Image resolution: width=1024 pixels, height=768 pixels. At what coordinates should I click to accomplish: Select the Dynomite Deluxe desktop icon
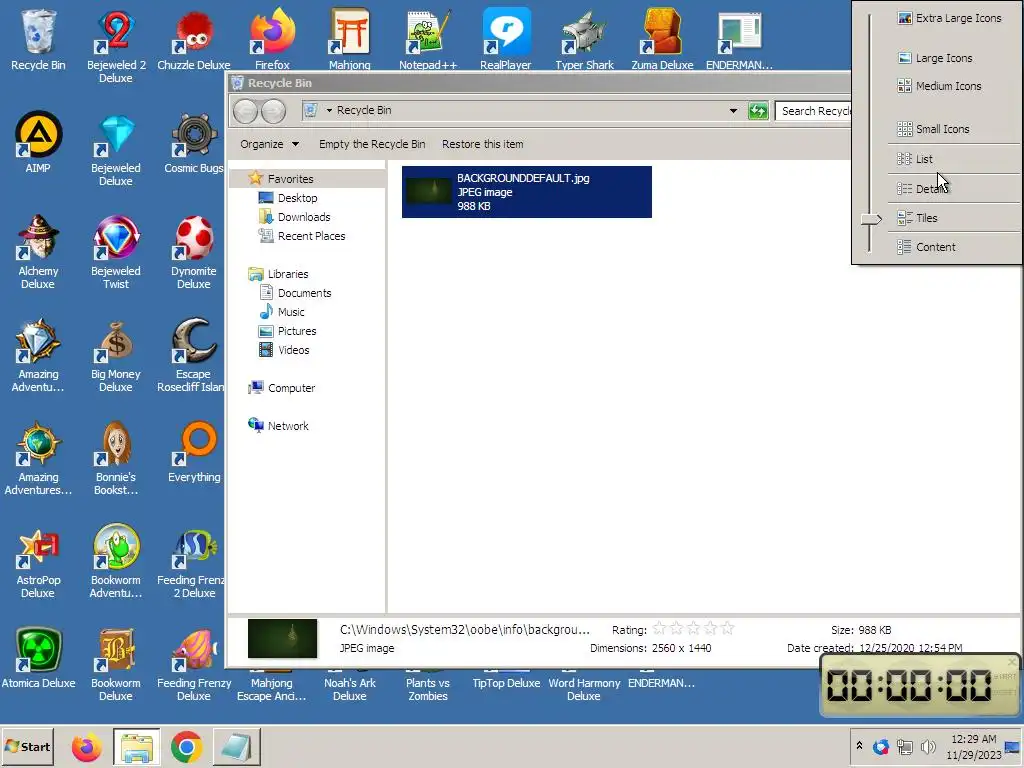coord(193,251)
